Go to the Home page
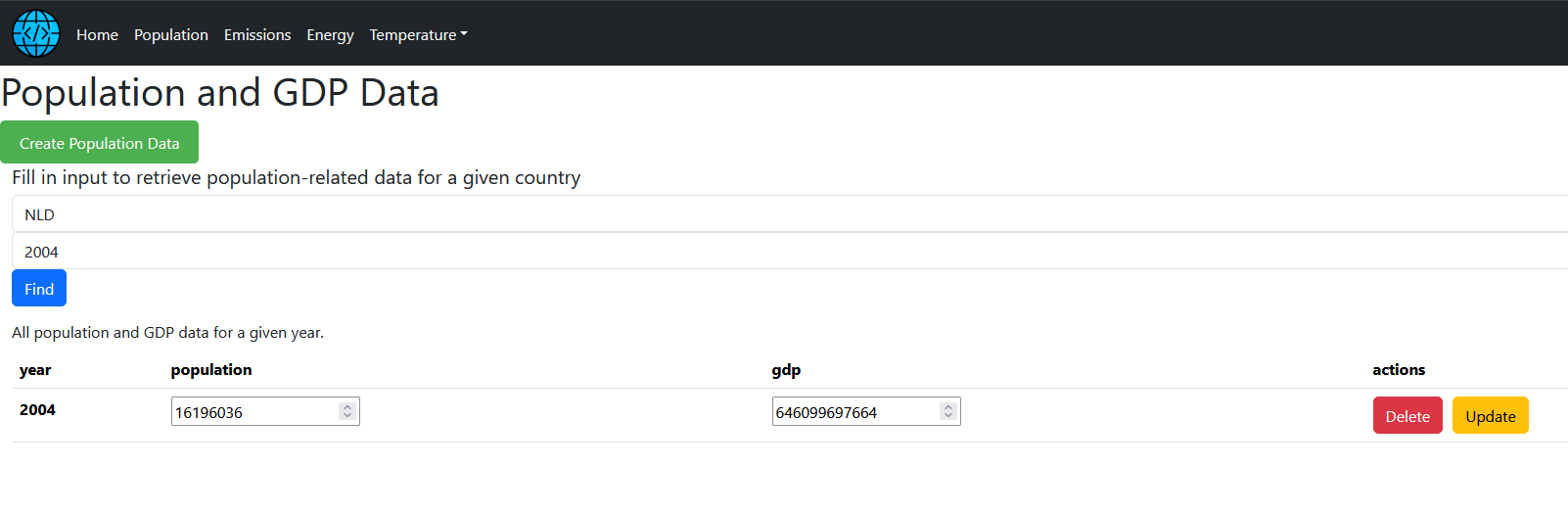 point(97,35)
